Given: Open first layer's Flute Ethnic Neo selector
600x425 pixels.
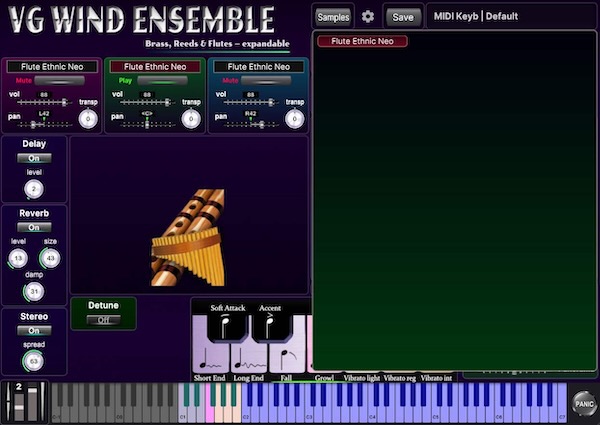Looking at the screenshot, I should click(52, 67).
